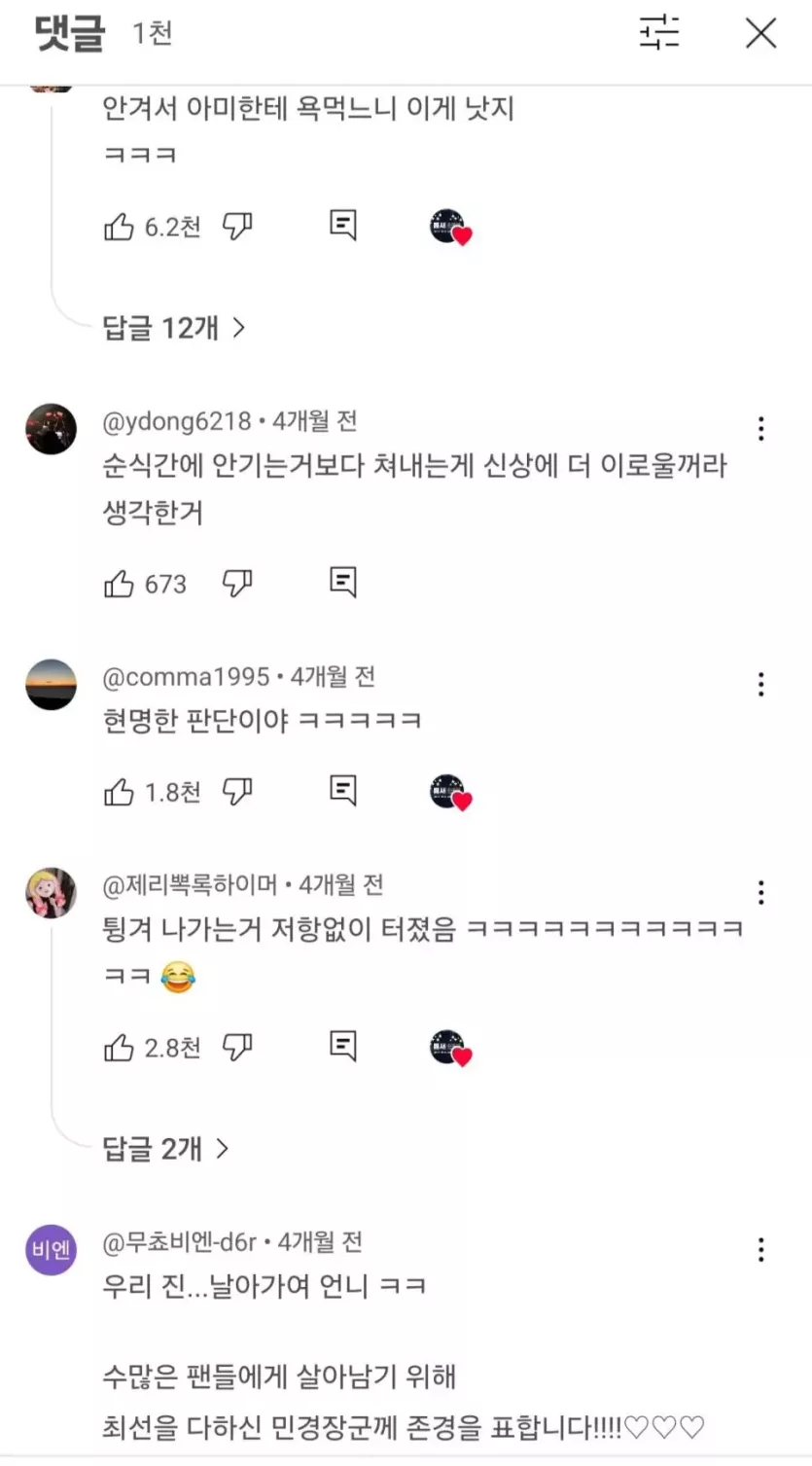Reply to @comma1995's comment
The image size is (812, 1466).
[x=342, y=789]
